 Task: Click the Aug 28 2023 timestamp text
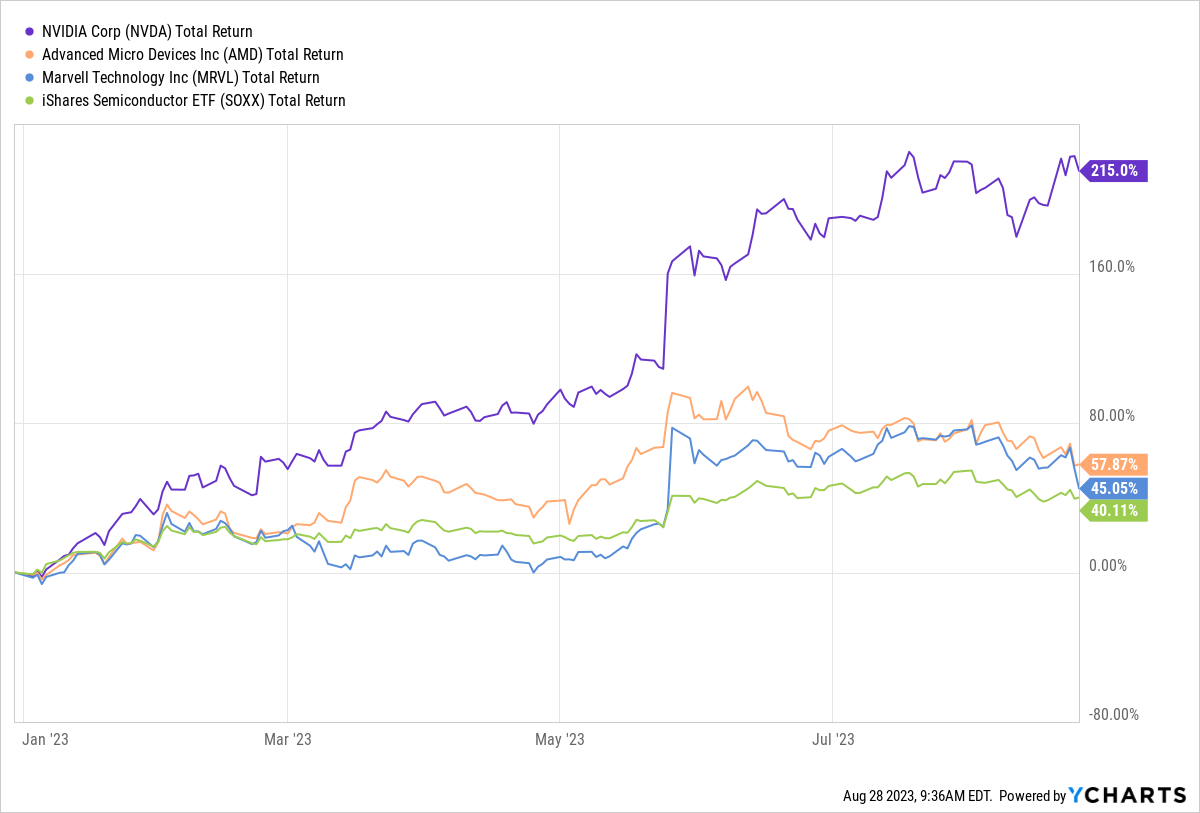pos(917,796)
